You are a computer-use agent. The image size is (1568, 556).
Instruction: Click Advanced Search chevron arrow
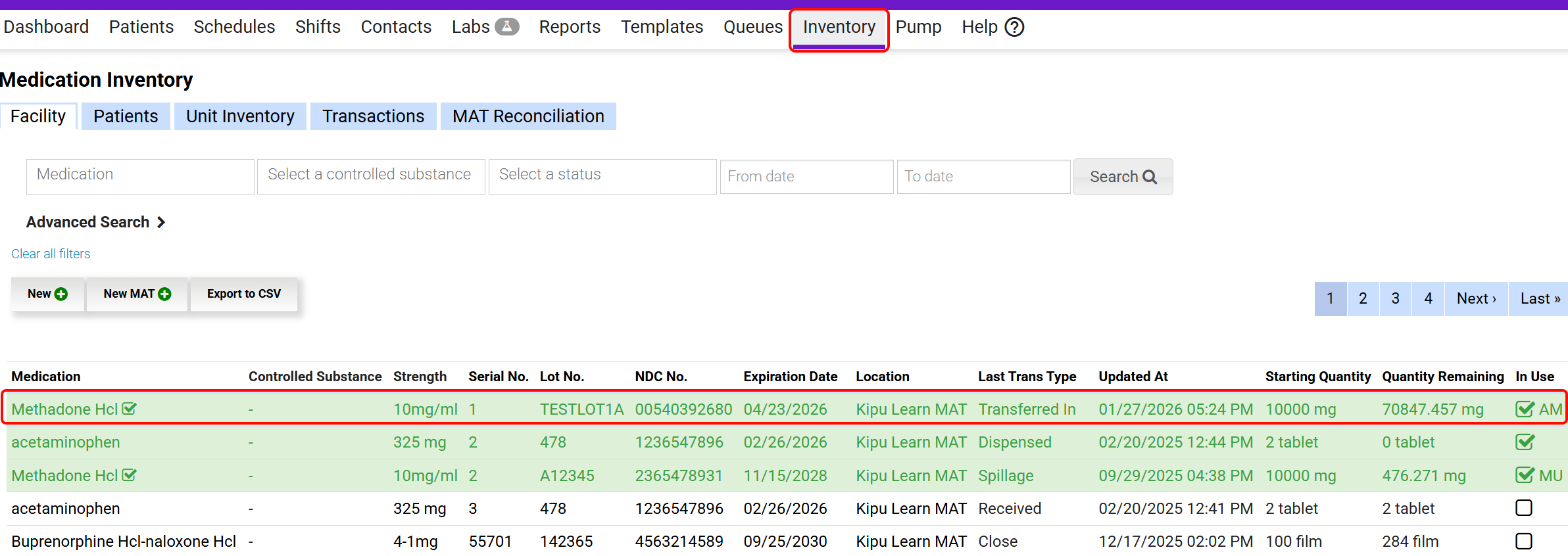(161, 223)
